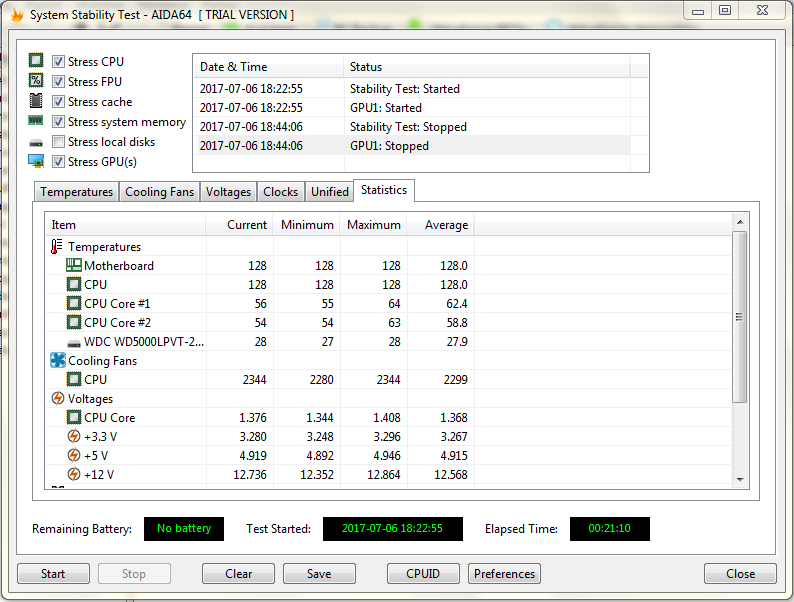The height and width of the screenshot is (602, 794).
Task: Select the 'Stability Test: Stopped' log row
Action: tap(412, 127)
